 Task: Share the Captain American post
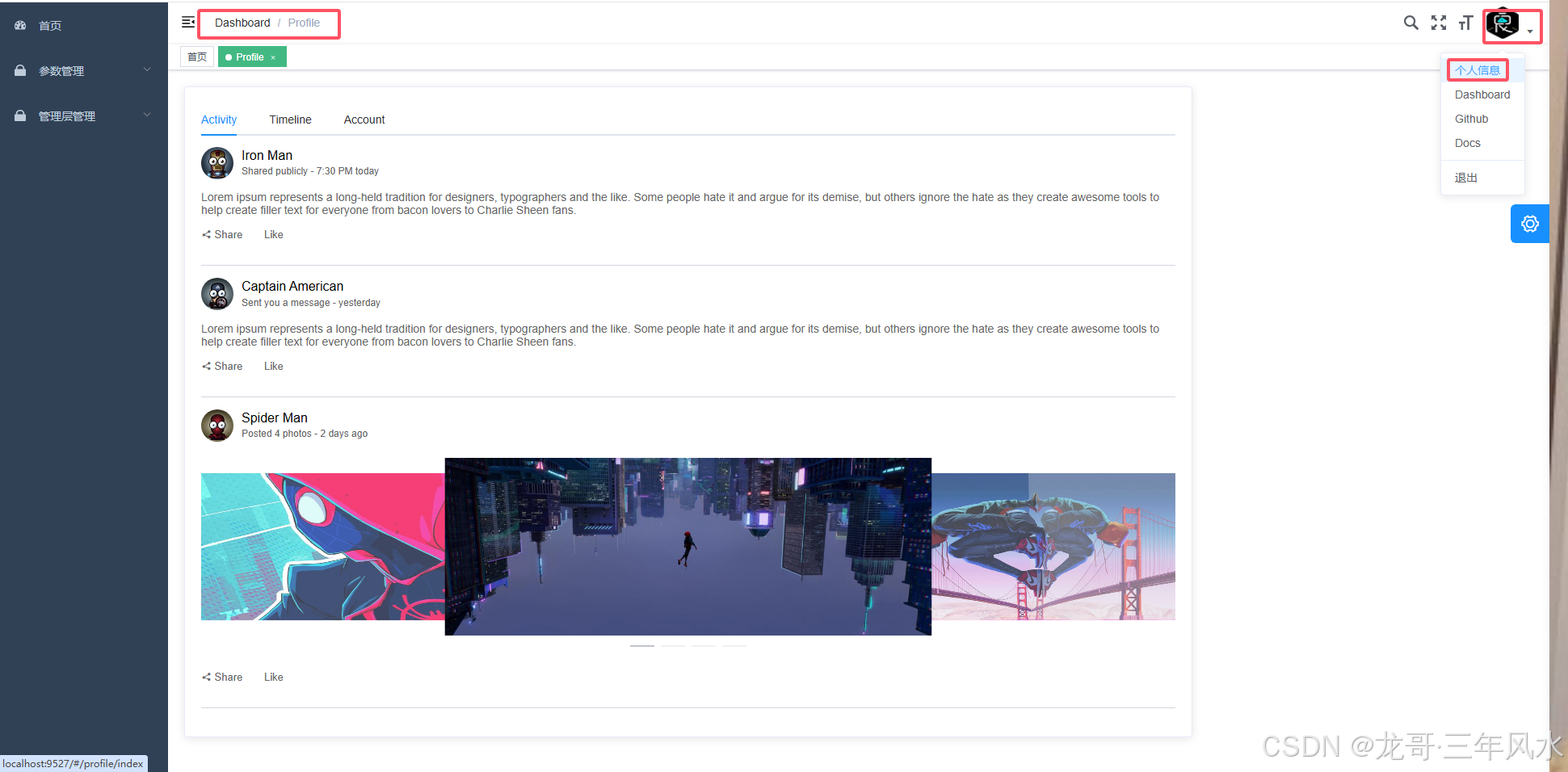(x=222, y=367)
